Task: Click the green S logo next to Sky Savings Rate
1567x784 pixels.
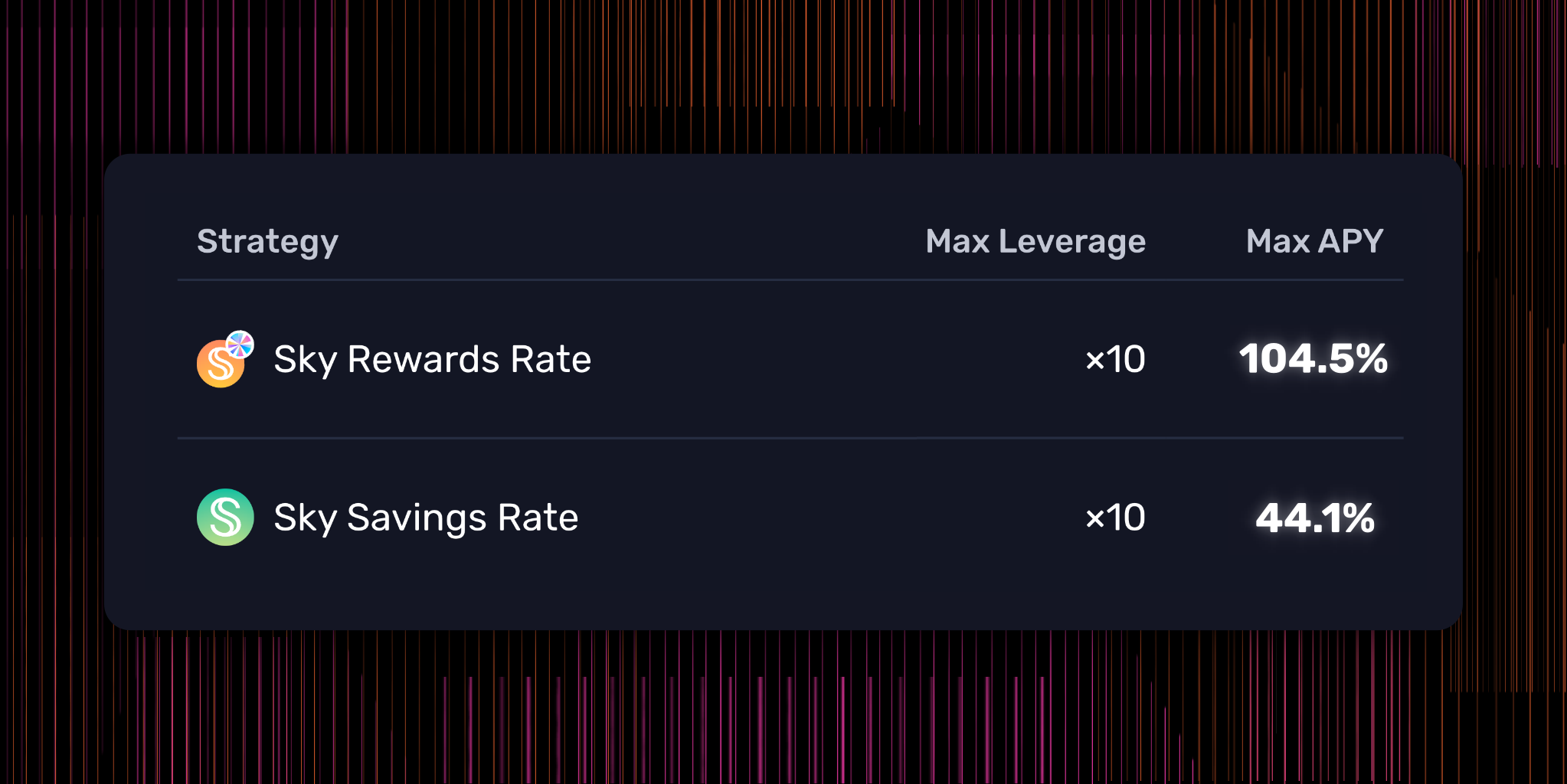Action: coord(225,518)
